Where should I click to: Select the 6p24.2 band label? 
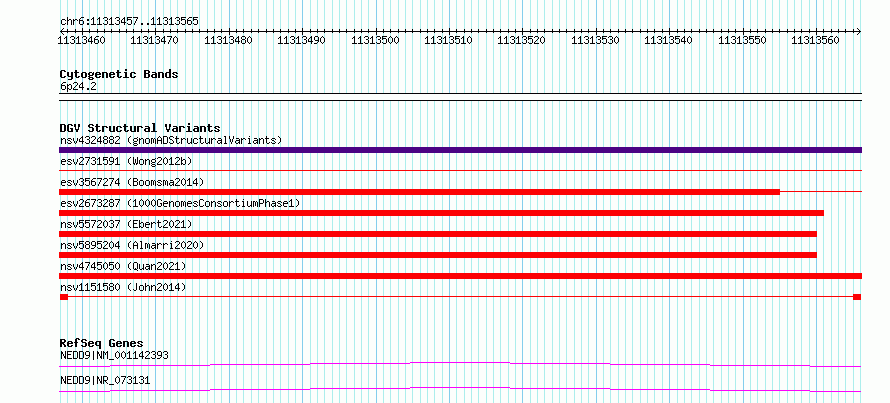[x=78, y=86]
